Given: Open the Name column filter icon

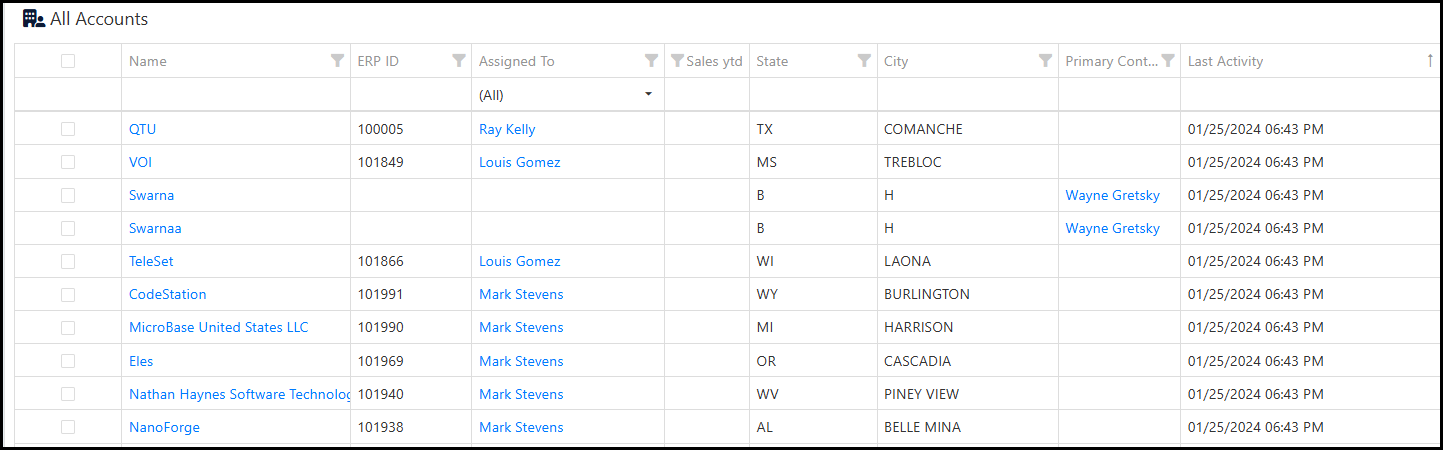Looking at the screenshot, I should click(x=337, y=61).
